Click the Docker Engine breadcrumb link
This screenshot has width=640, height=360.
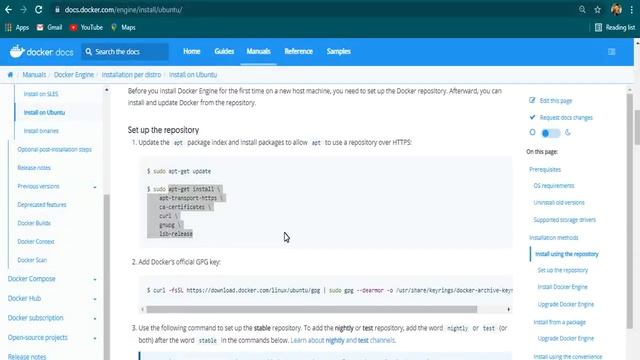tap(74, 75)
